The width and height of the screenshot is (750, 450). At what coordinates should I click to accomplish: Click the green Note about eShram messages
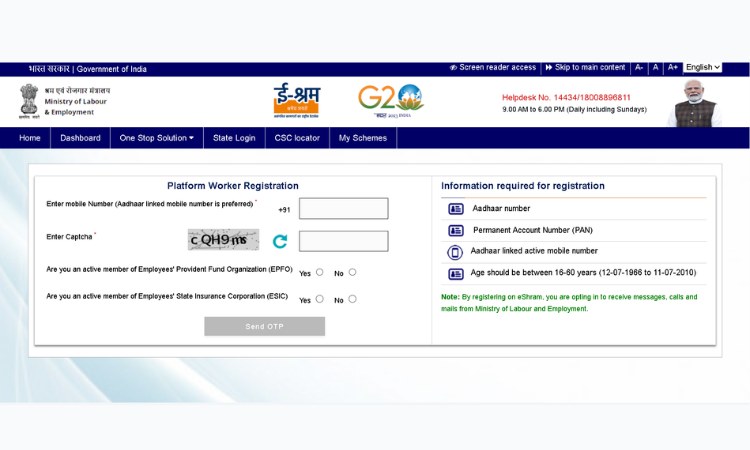click(569, 303)
